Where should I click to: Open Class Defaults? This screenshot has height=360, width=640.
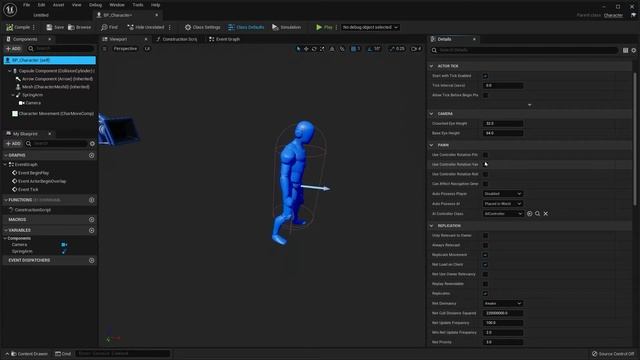[246, 27]
